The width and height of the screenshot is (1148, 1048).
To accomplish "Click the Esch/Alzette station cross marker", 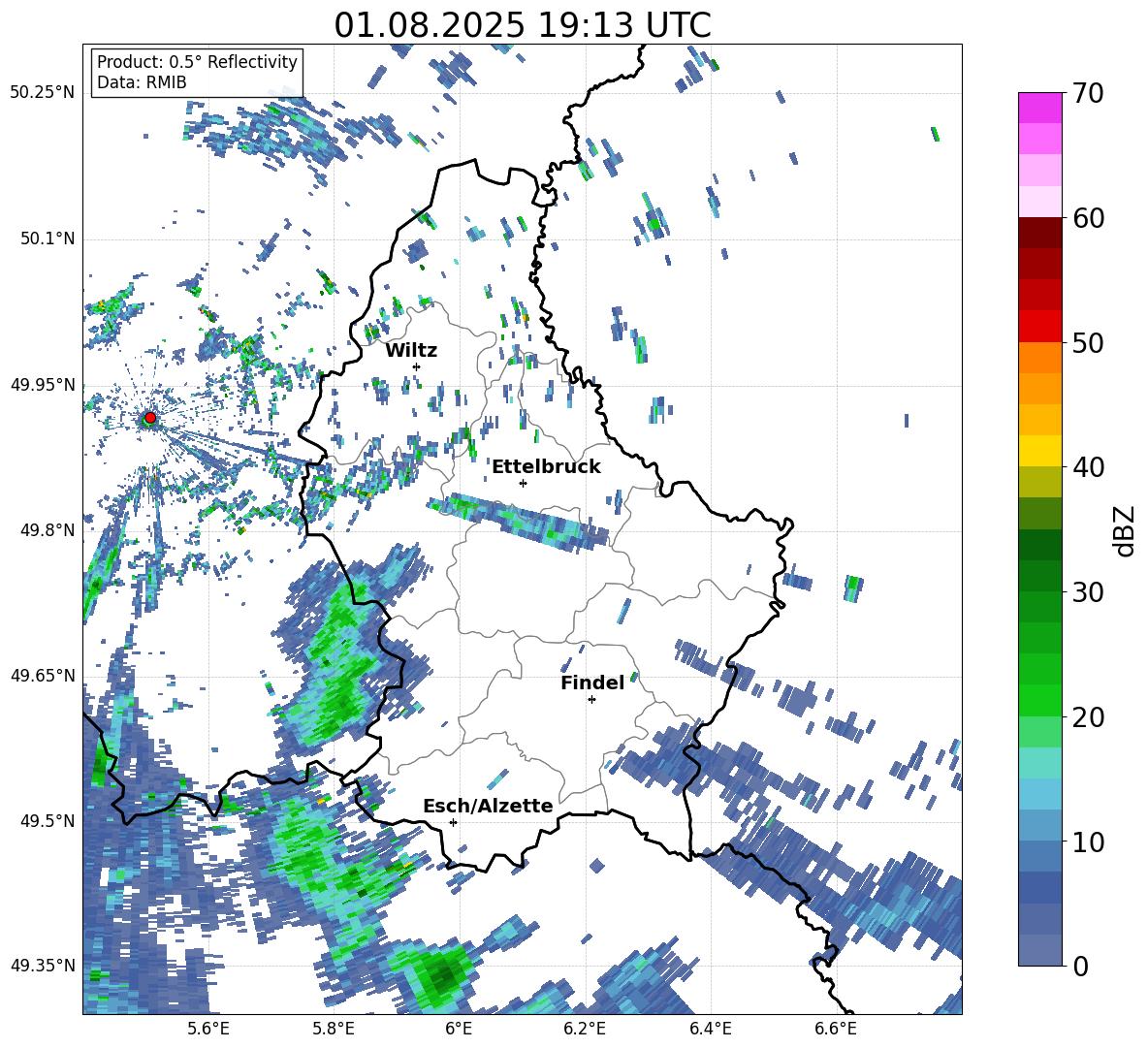I will (x=453, y=822).
